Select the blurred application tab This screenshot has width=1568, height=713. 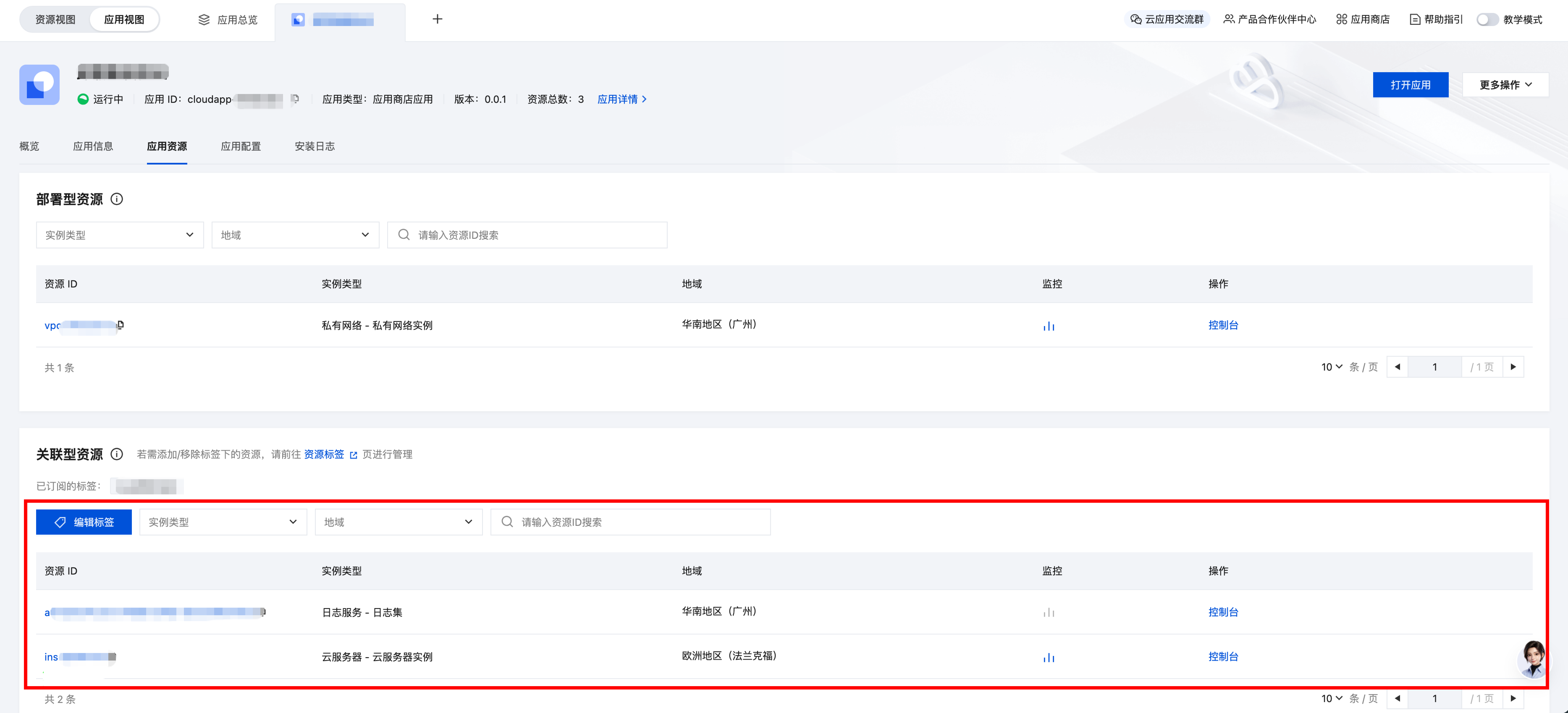coord(340,21)
